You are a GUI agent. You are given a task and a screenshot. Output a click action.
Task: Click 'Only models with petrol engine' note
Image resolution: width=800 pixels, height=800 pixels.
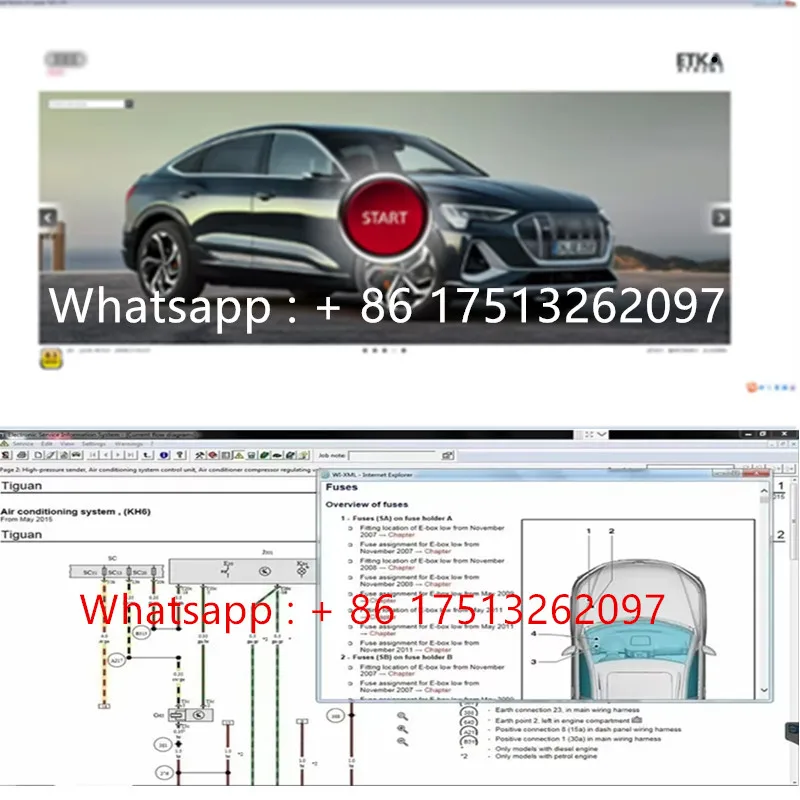[x=546, y=756]
